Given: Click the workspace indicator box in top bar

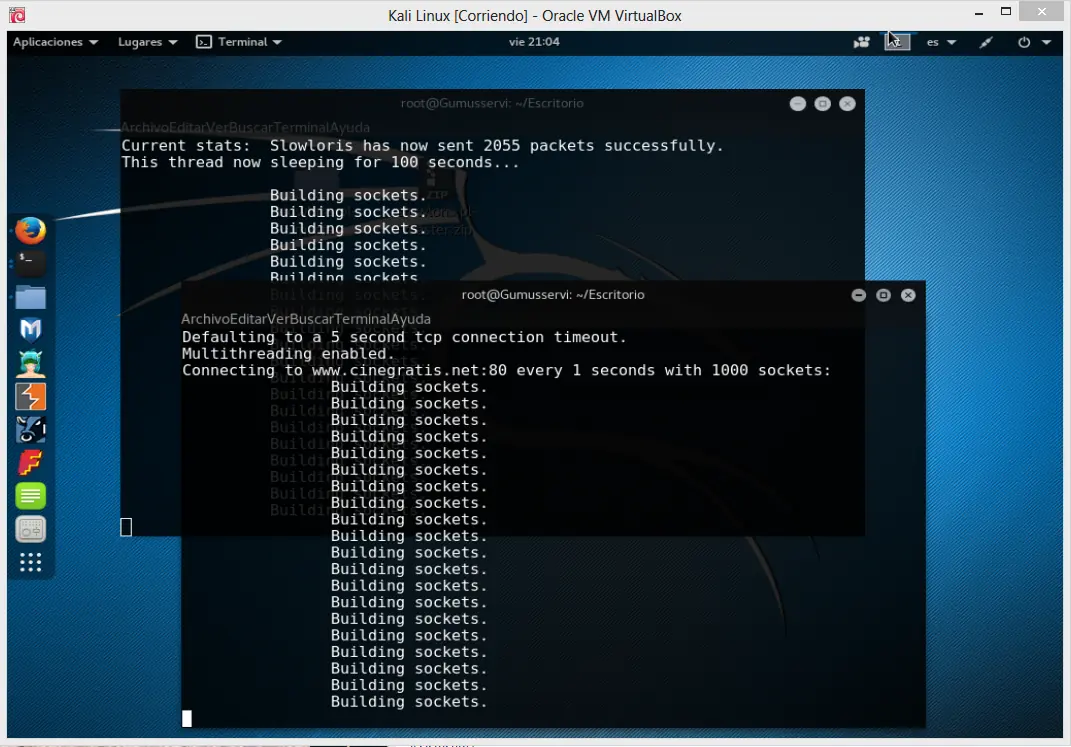Looking at the screenshot, I should point(897,42).
